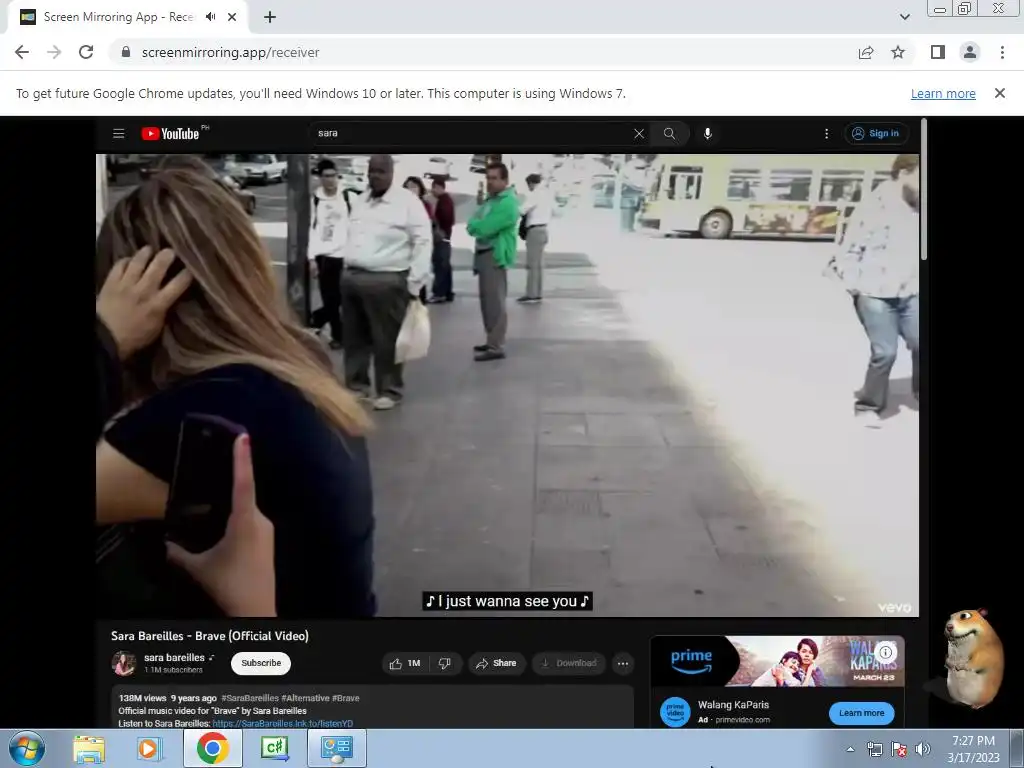
Task: Click the video title Sara Bareilles - Brave
Action: coord(210,635)
